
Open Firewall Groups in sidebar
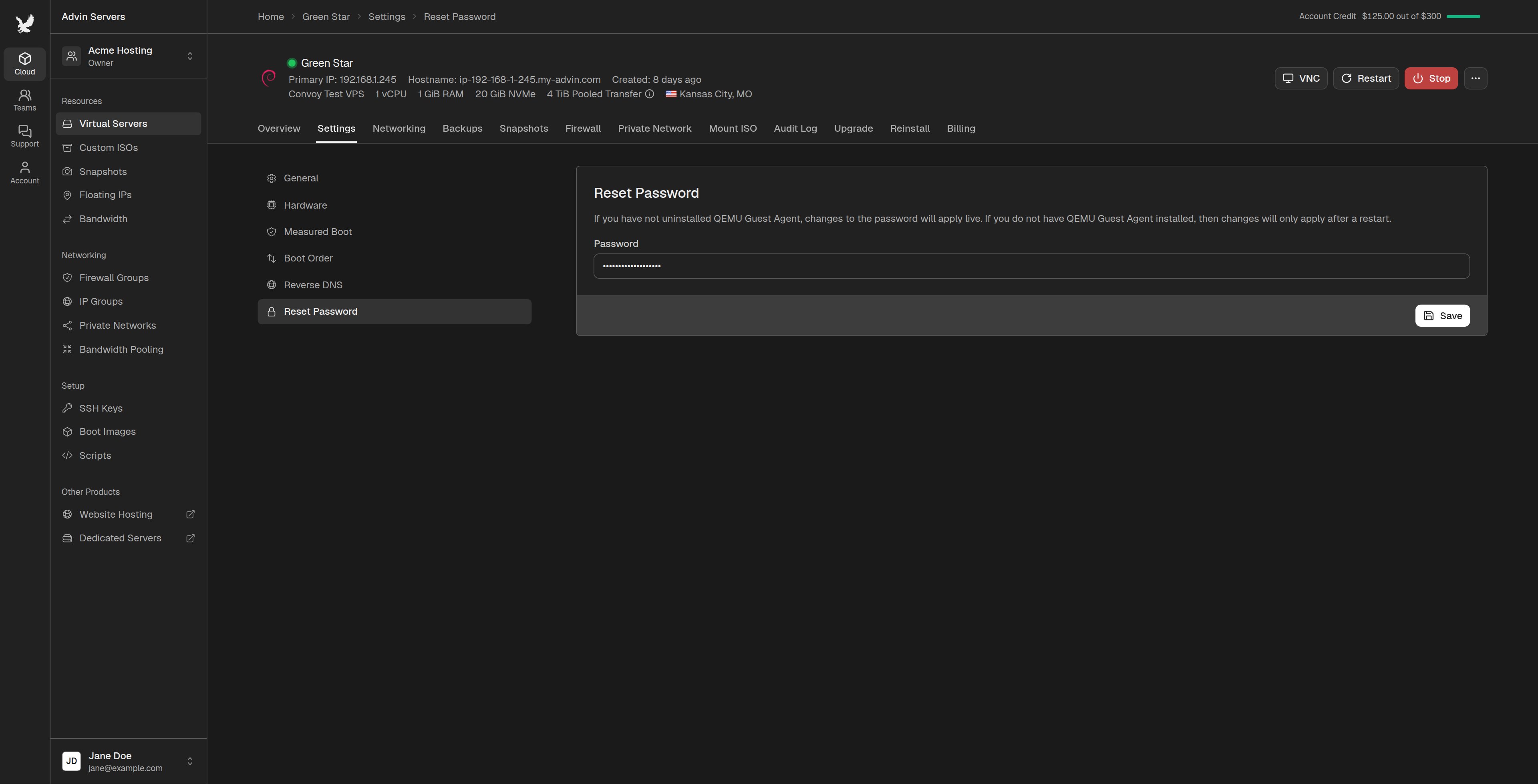point(128,277)
